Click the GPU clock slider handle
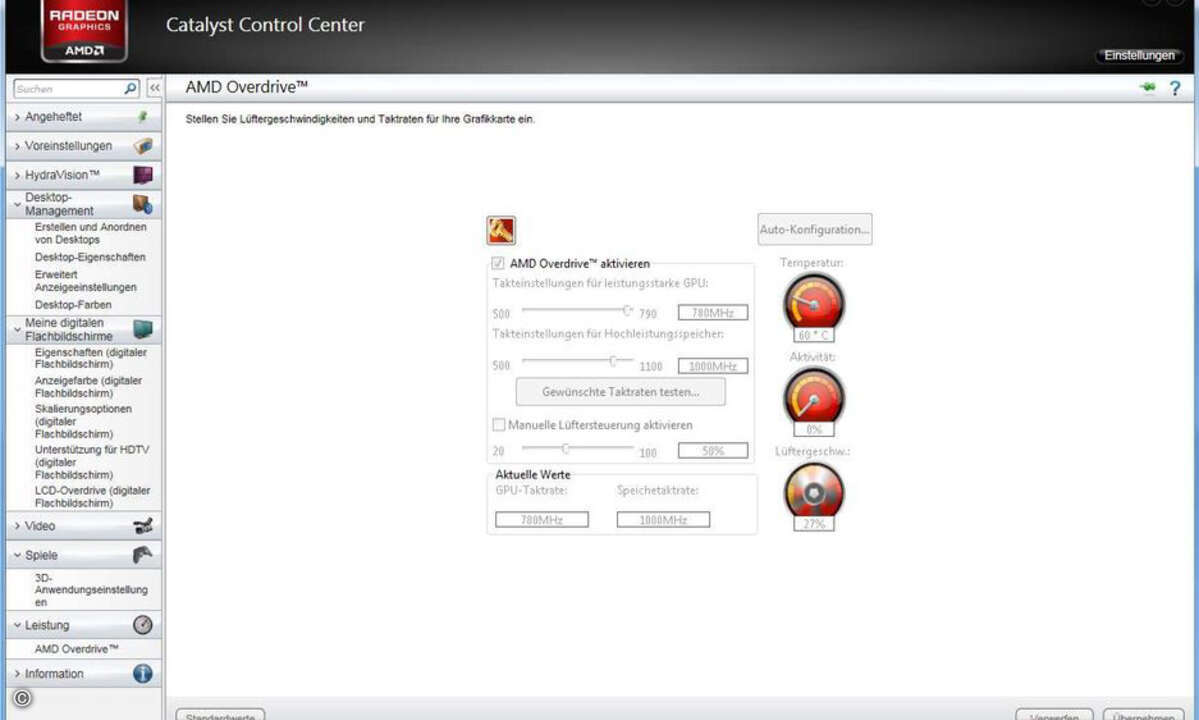This screenshot has width=1199, height=720. click(628, 310)
